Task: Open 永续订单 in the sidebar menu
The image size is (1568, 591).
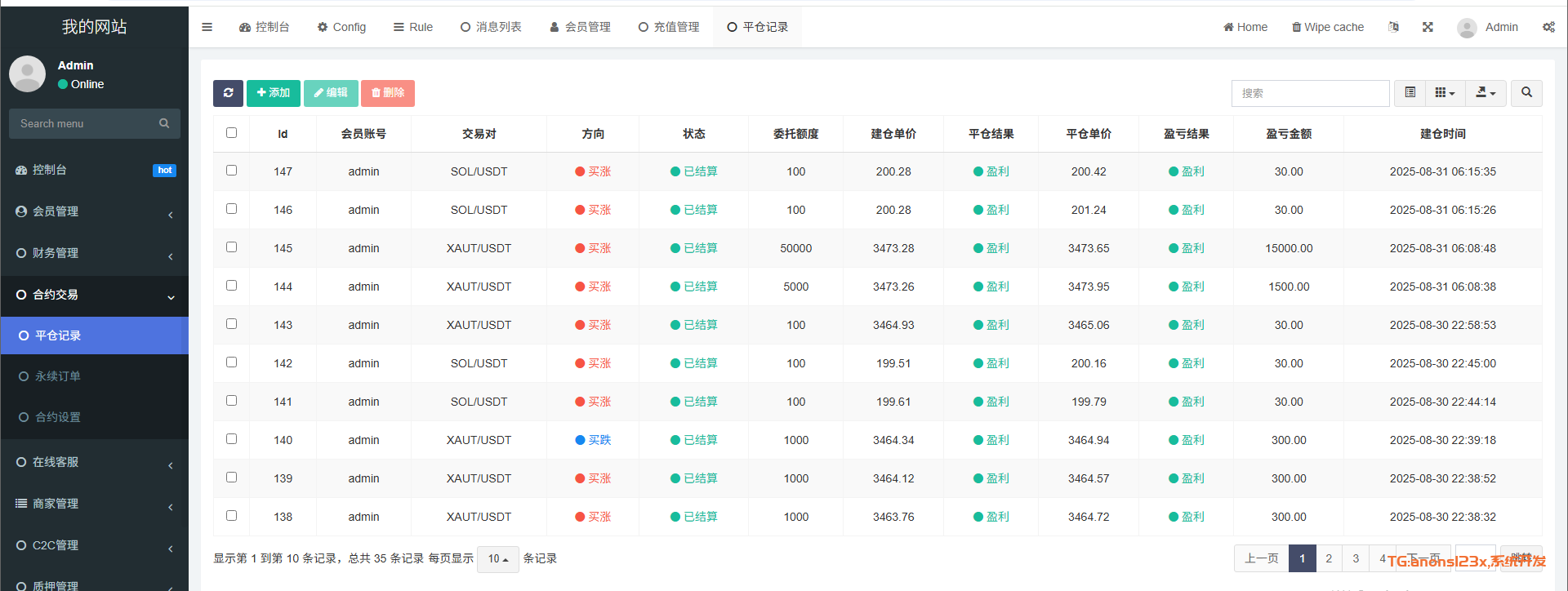Action: pyautogui.click(x=58, y=376)
